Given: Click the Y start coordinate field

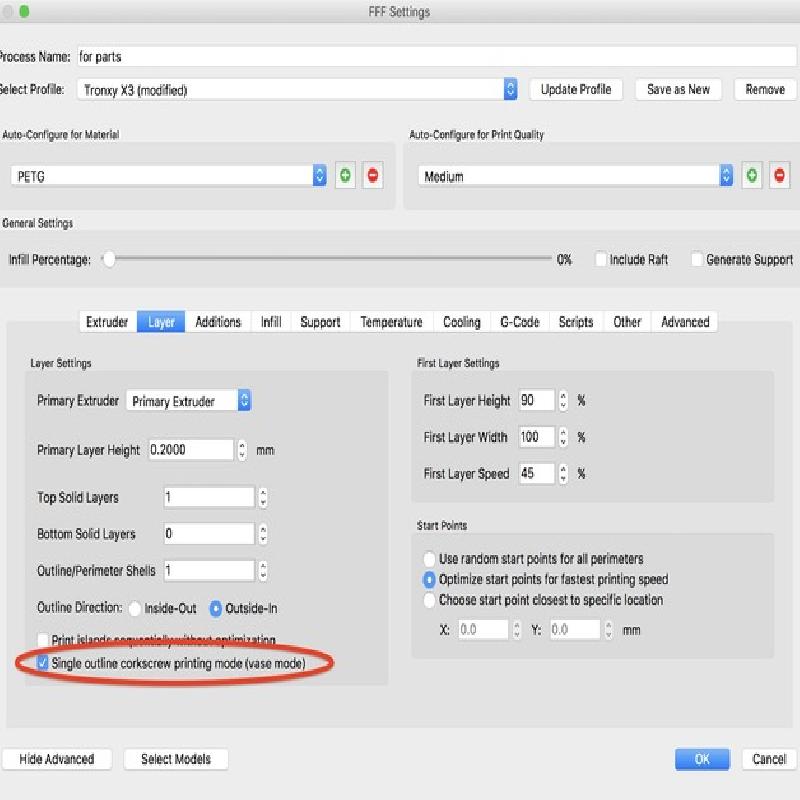Looking at the screenshot, I should (575, 630).
